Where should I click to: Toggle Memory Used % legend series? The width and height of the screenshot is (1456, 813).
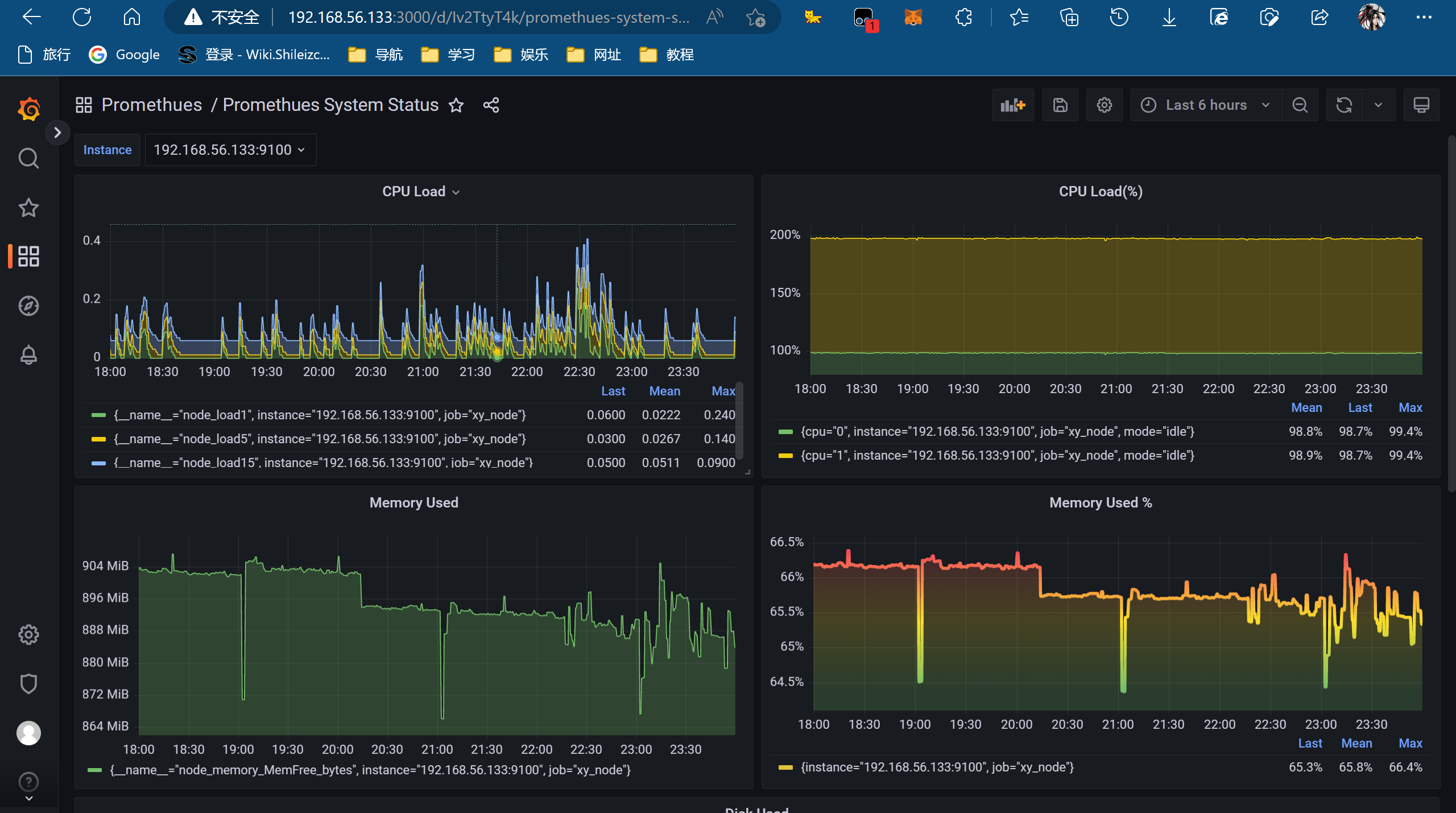[x=937, y=767]
